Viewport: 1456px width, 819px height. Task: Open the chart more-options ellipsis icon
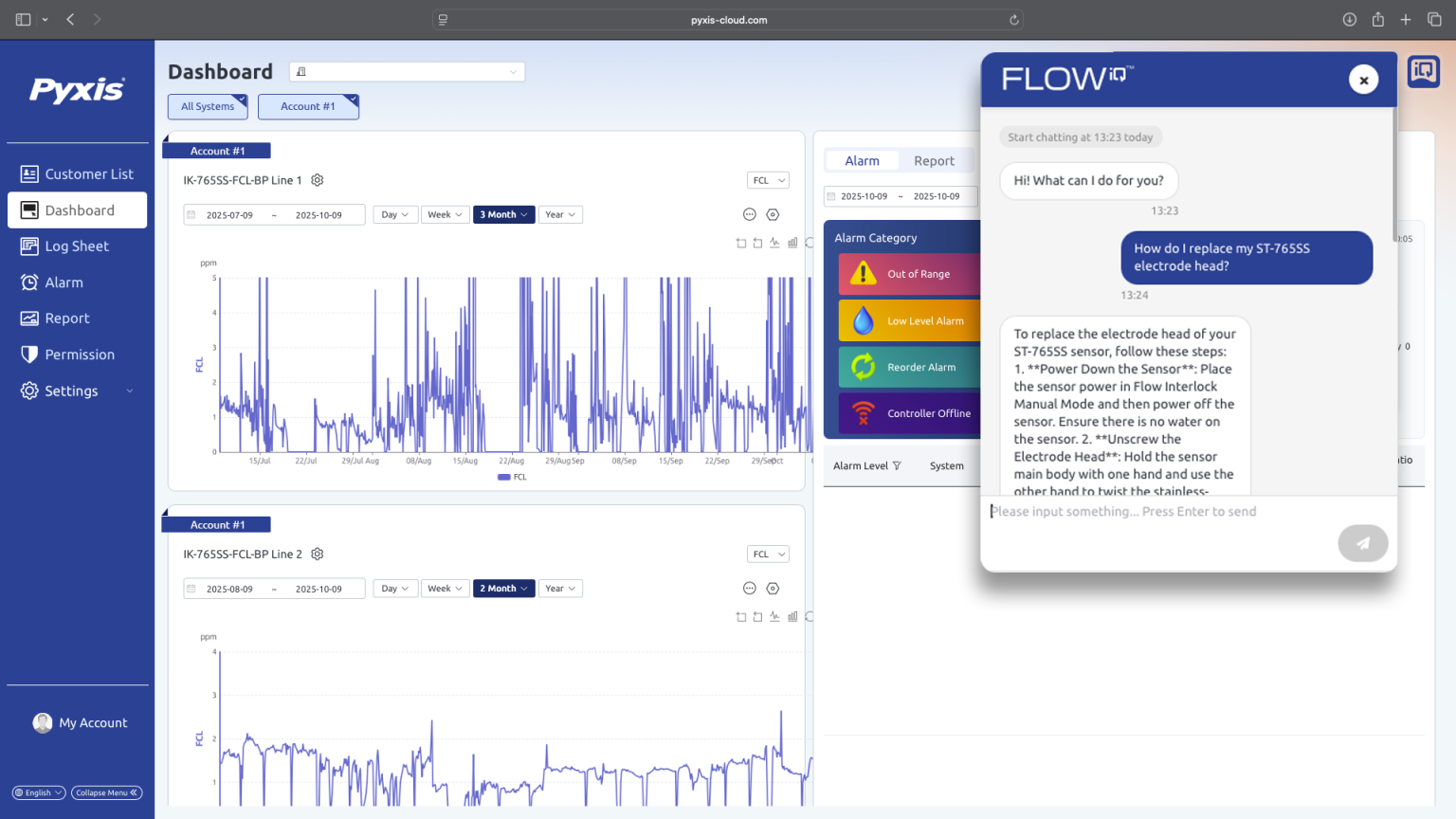(x=750, y=214)
